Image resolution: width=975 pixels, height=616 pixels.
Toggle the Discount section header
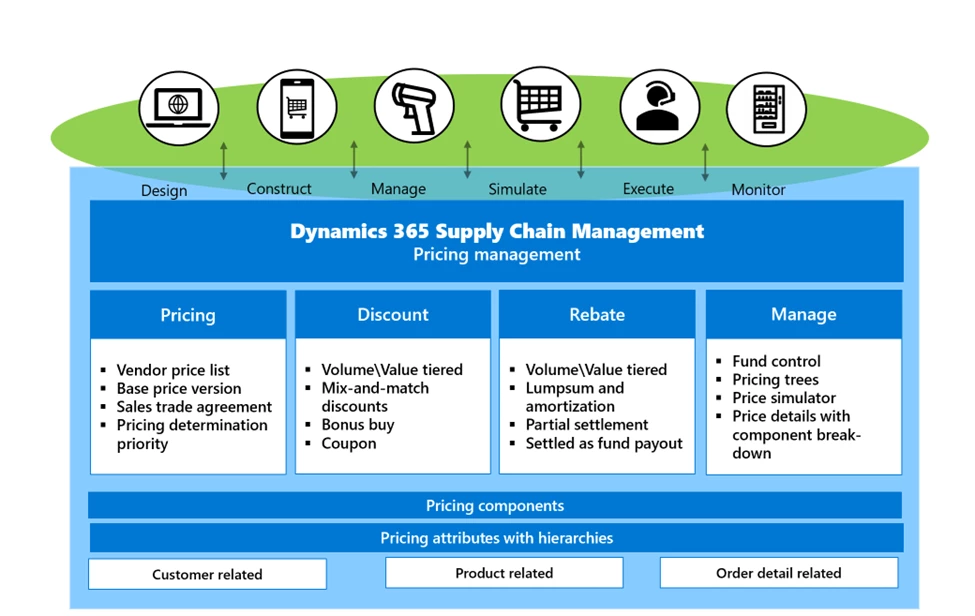coord(392,314)
